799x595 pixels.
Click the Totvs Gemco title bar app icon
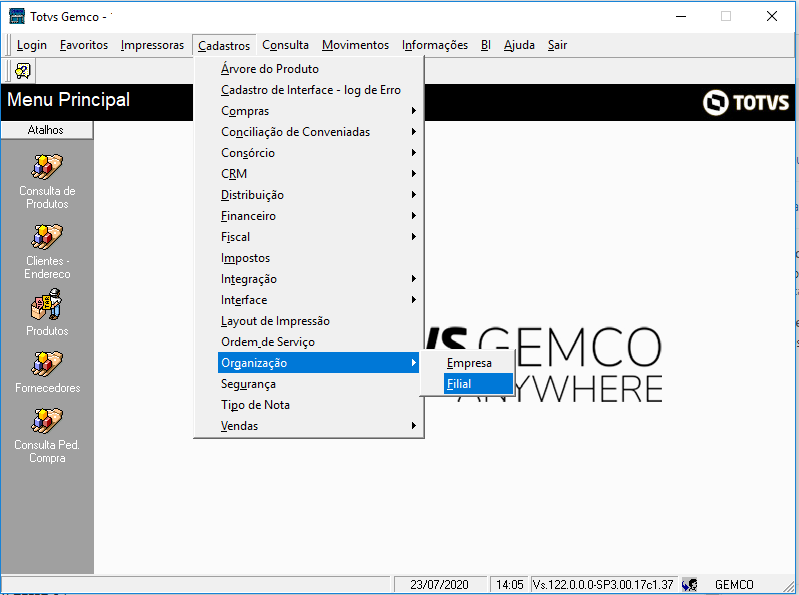[x=17, y=16]
